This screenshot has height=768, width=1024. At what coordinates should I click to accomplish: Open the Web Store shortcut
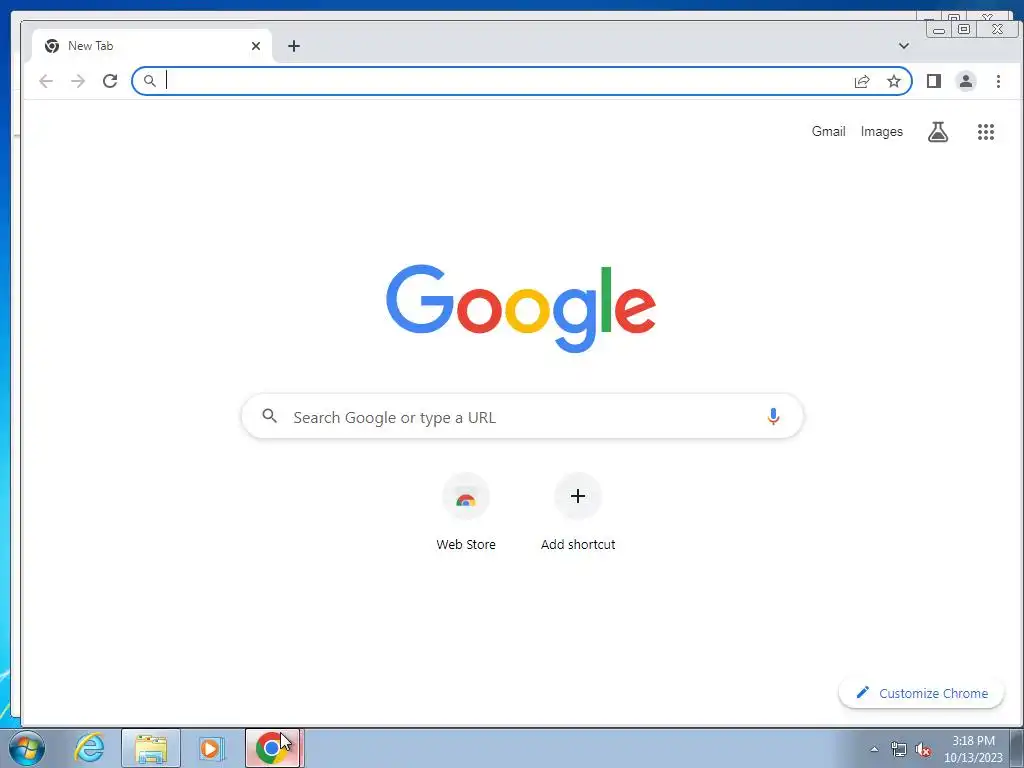pyautogui.click(x=466, y=513)
